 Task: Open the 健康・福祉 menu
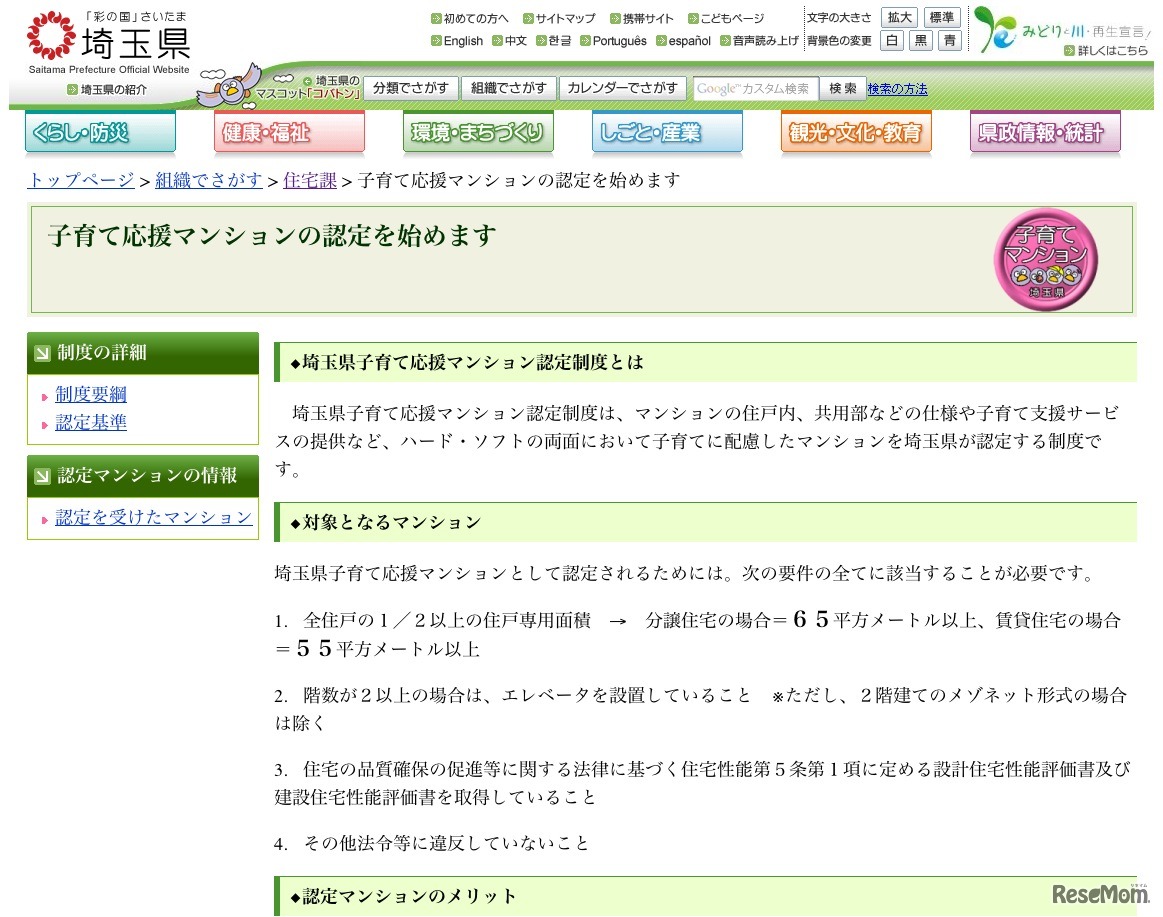coord(289,133)
